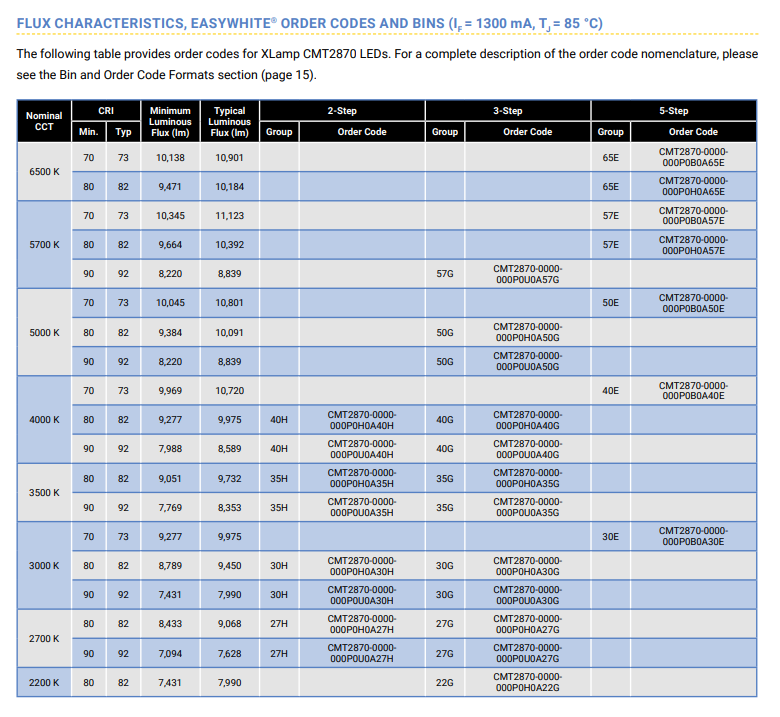Select the 5-Step header cell
The width and height of the screenshot is (780, 717).
(x=674, y=110)
